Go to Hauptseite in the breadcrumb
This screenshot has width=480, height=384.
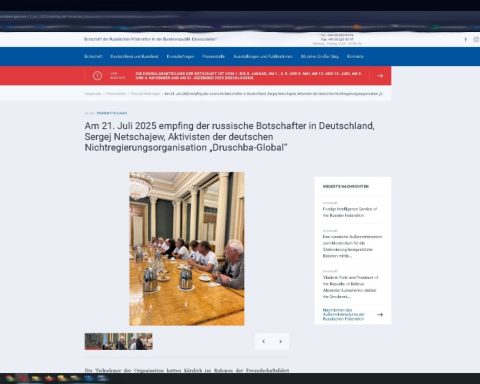[93, 94]
